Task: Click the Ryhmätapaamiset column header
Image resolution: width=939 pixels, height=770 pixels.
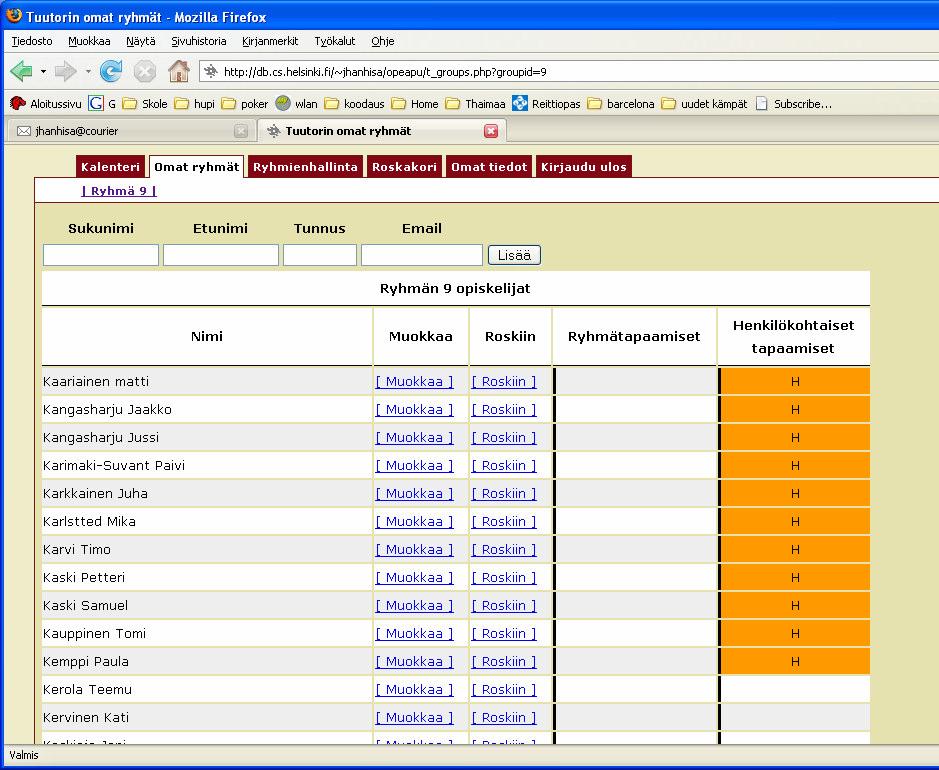Action: click(x=634, y=337)
